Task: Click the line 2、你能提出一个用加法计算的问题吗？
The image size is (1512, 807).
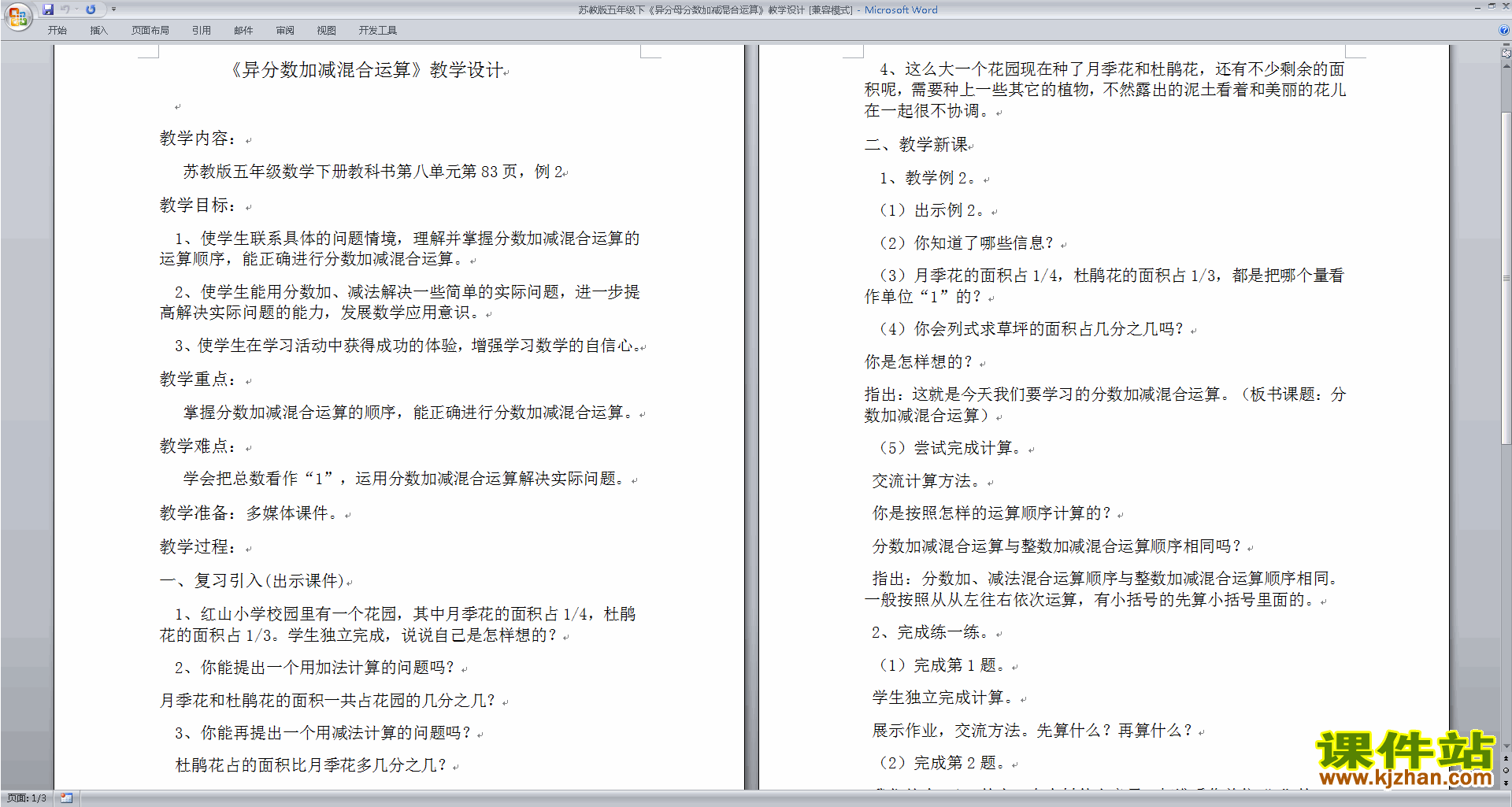Action: [315, 668]
